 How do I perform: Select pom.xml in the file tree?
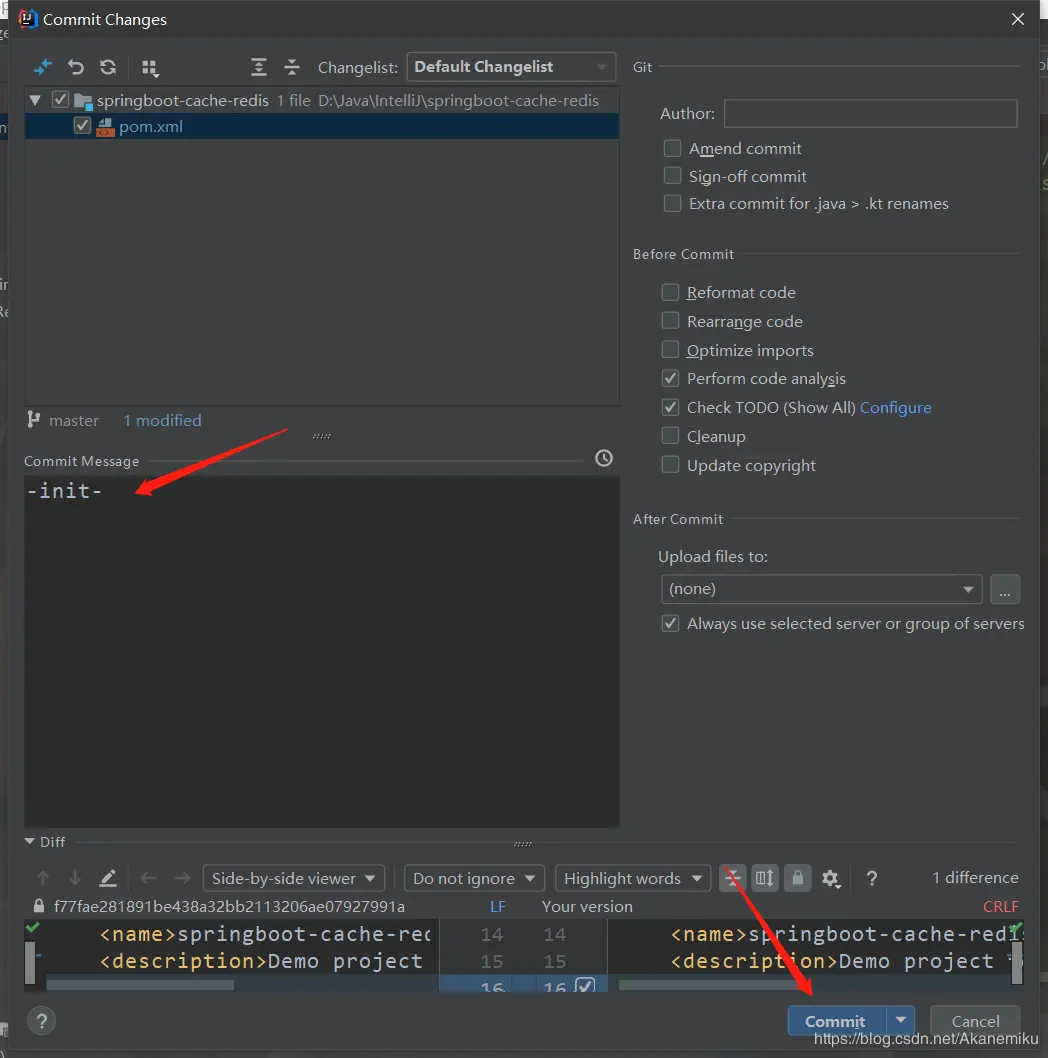pyautogui.click(x=150, y=127)
